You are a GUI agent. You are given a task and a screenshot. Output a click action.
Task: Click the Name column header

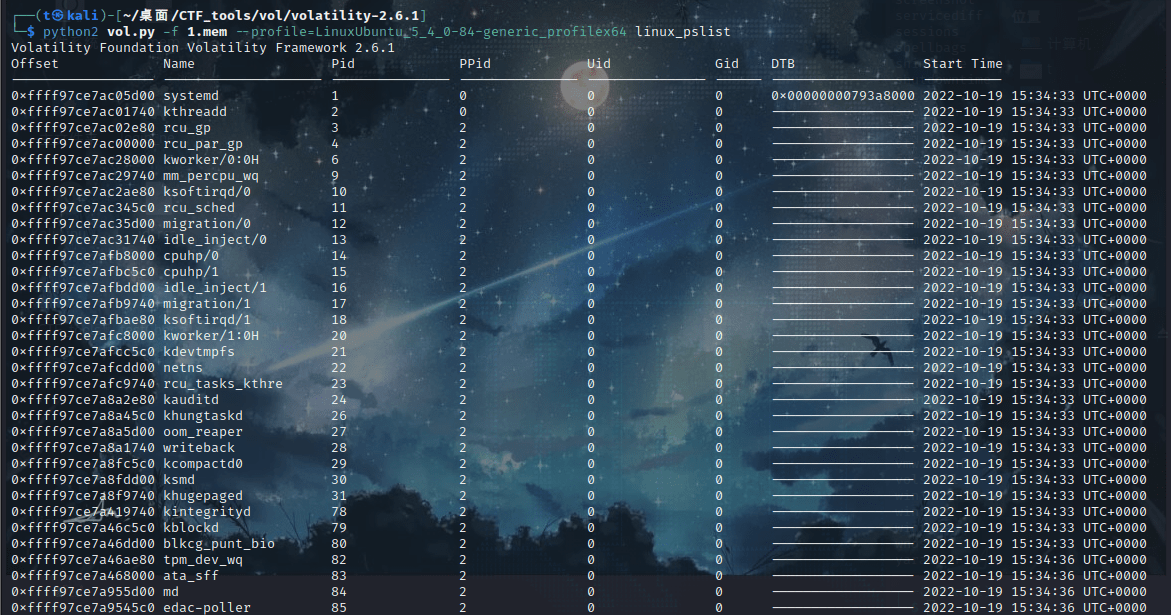point(179,63)
